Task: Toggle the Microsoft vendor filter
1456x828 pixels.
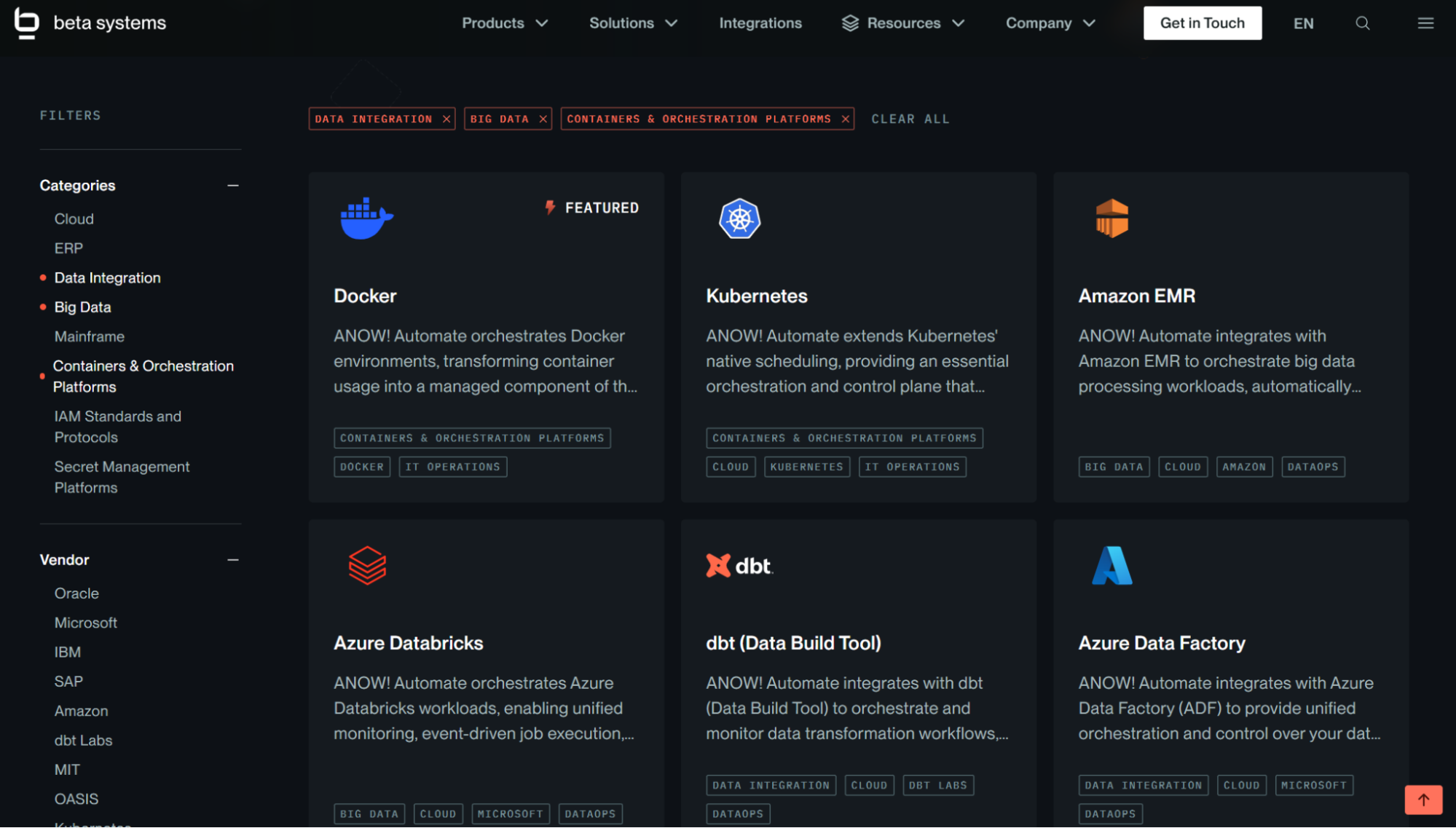Action: coord(85,623)
